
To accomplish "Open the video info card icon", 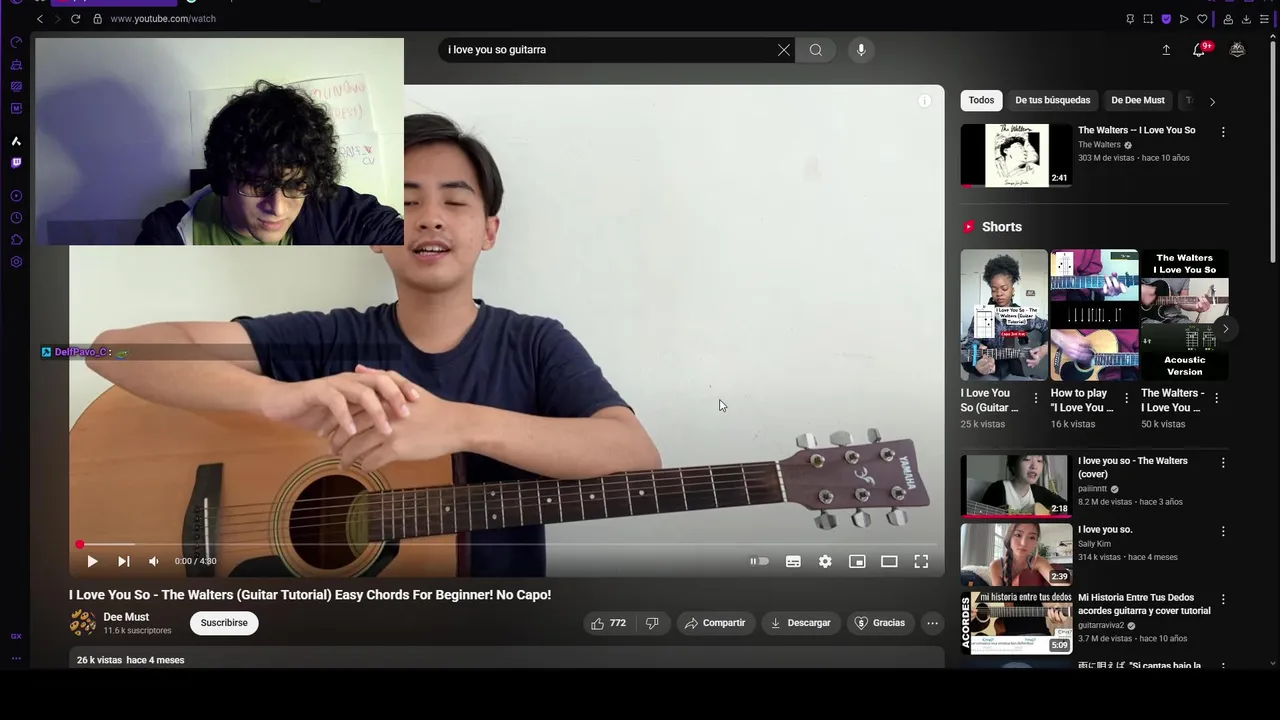I will pyautogui.click(x=925, y=101).
